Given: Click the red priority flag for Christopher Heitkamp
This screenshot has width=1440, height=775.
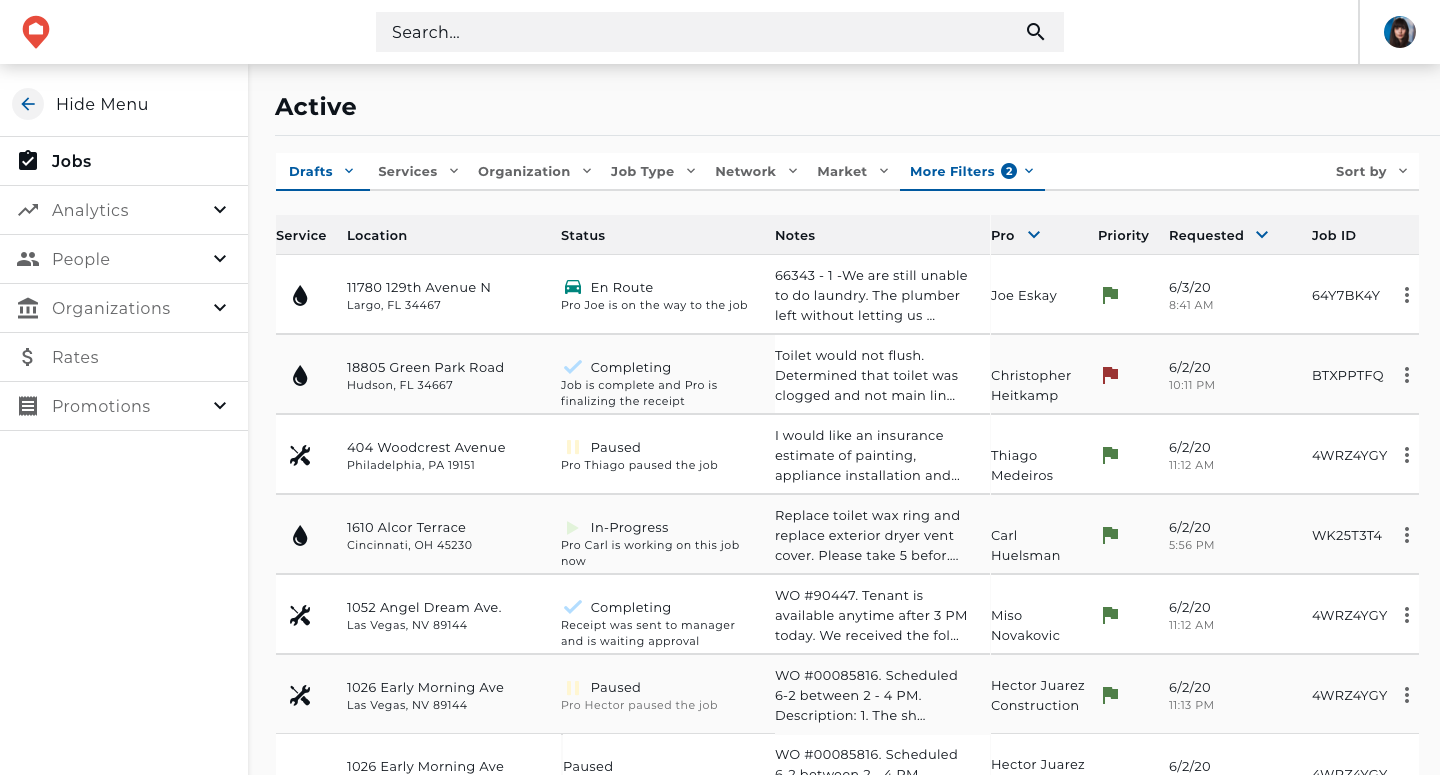Looking at the screenshot, I should (x=1109, y=375).
